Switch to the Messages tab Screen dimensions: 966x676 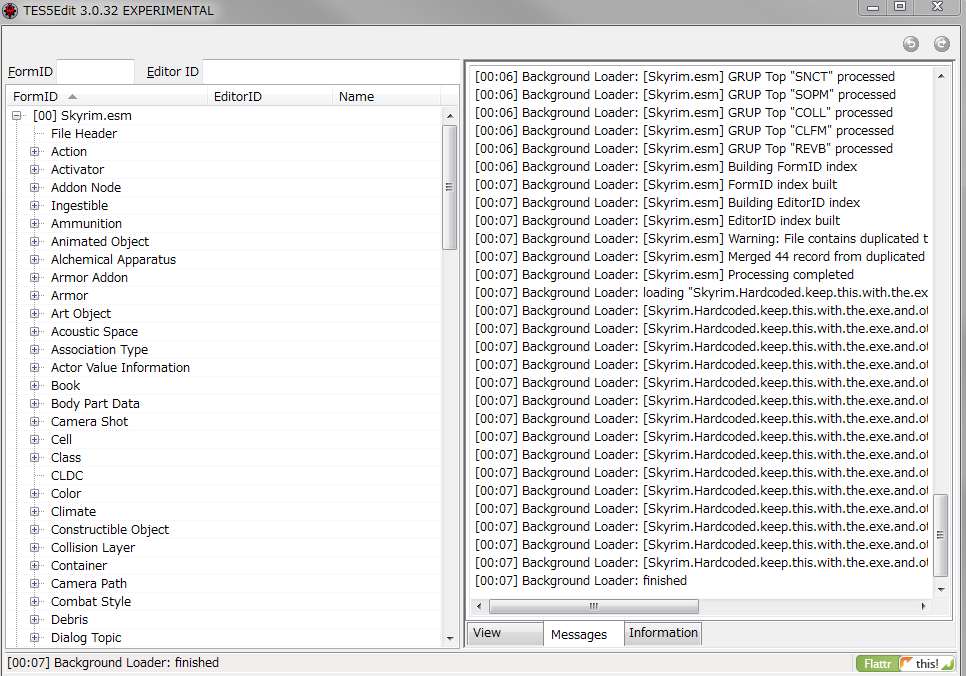pos(583,634)
